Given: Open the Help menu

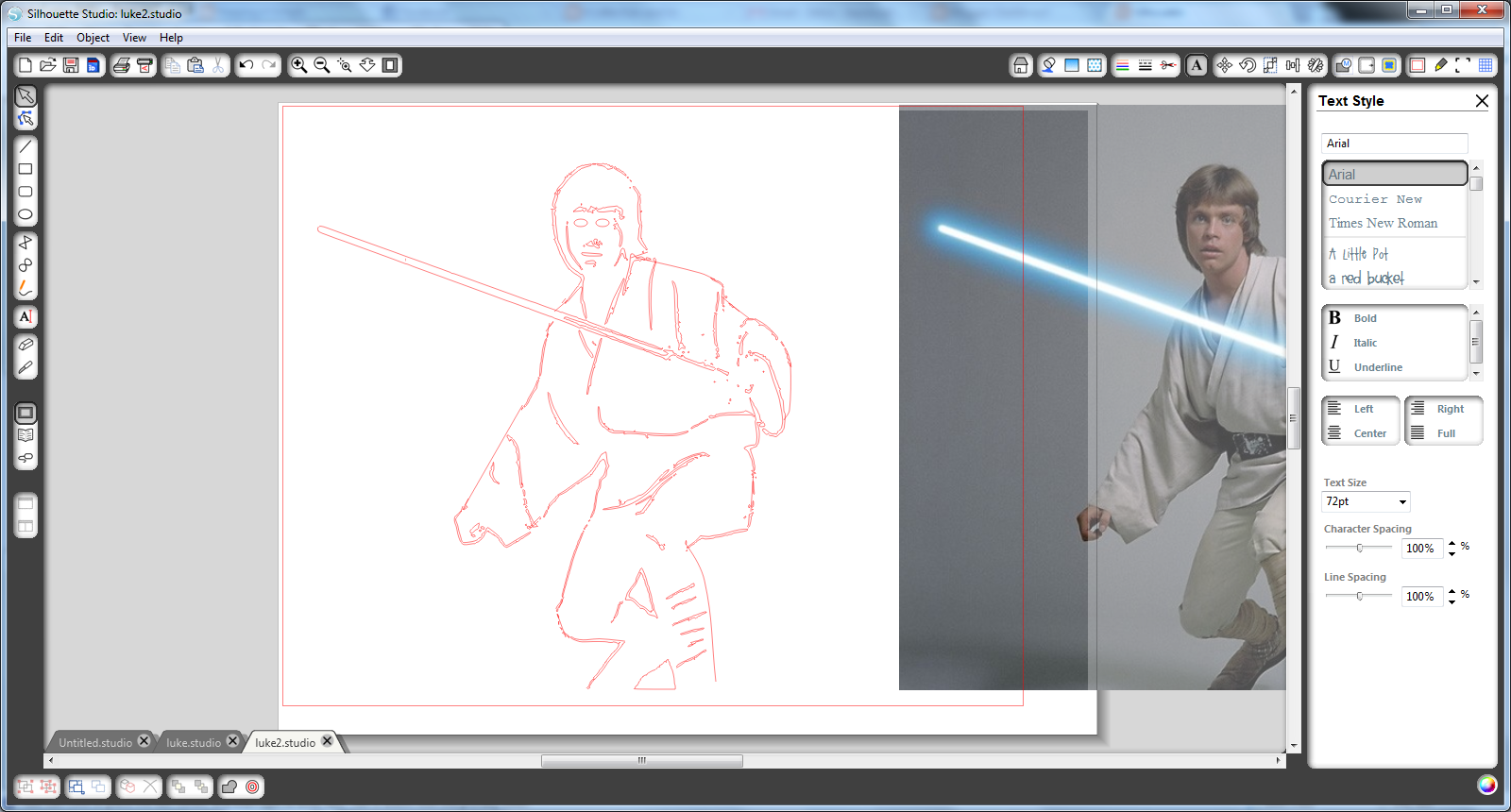Looking at the screenshot, I should click(x=171, y=38).
